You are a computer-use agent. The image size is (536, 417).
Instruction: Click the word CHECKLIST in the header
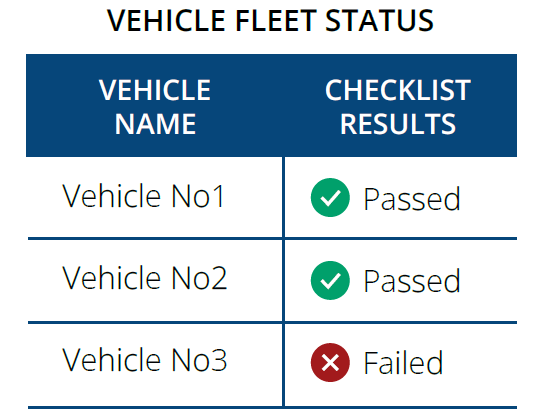pos(398,90)
